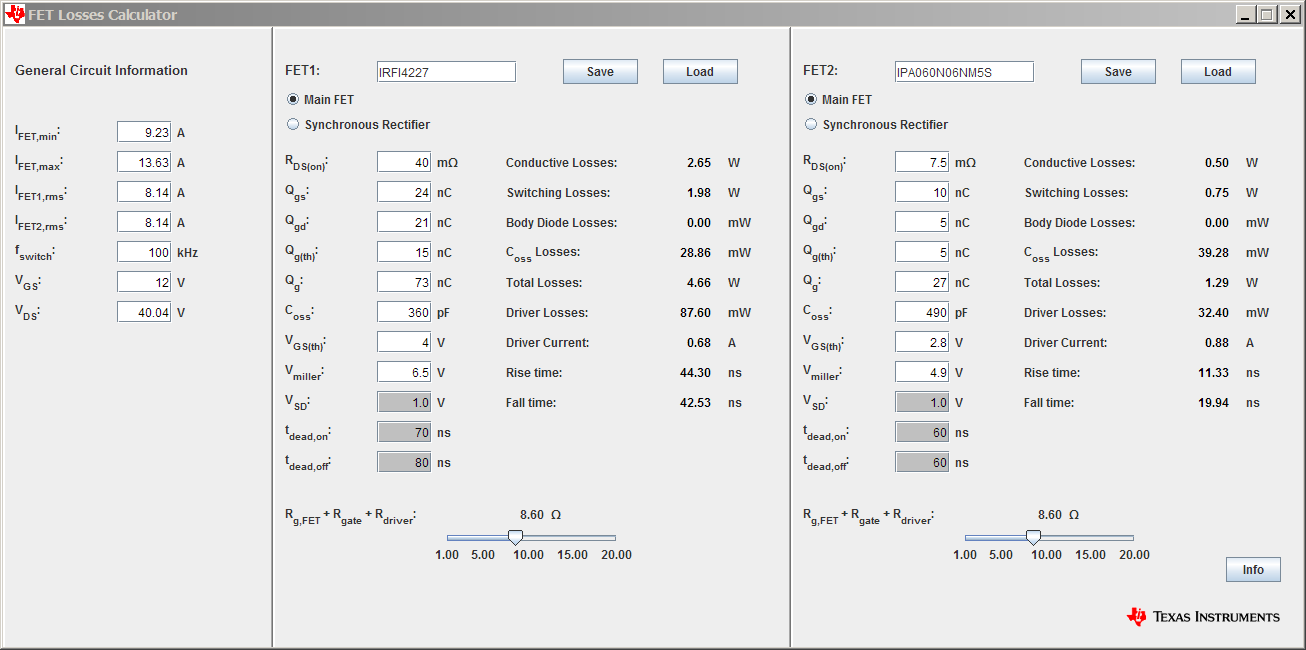This screenshot has width=1306, height=650.
Task: Save the FET2 parameters
Action: coord(1118,72)
